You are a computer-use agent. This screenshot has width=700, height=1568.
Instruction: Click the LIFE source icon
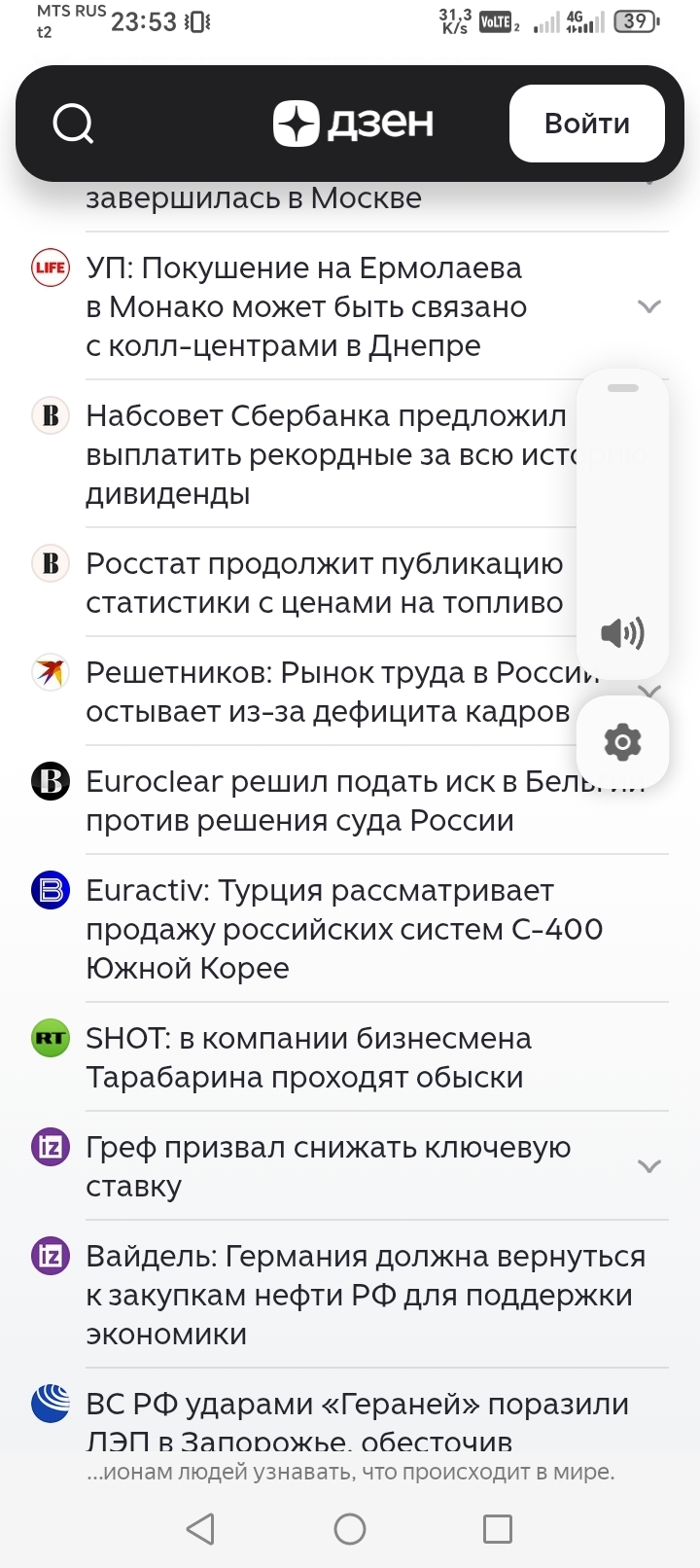[x=51, y=267]
